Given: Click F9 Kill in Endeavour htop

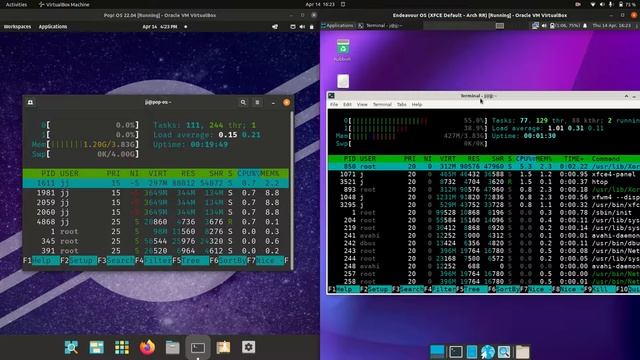Looking at the screenshot, I should pos(600,289).
